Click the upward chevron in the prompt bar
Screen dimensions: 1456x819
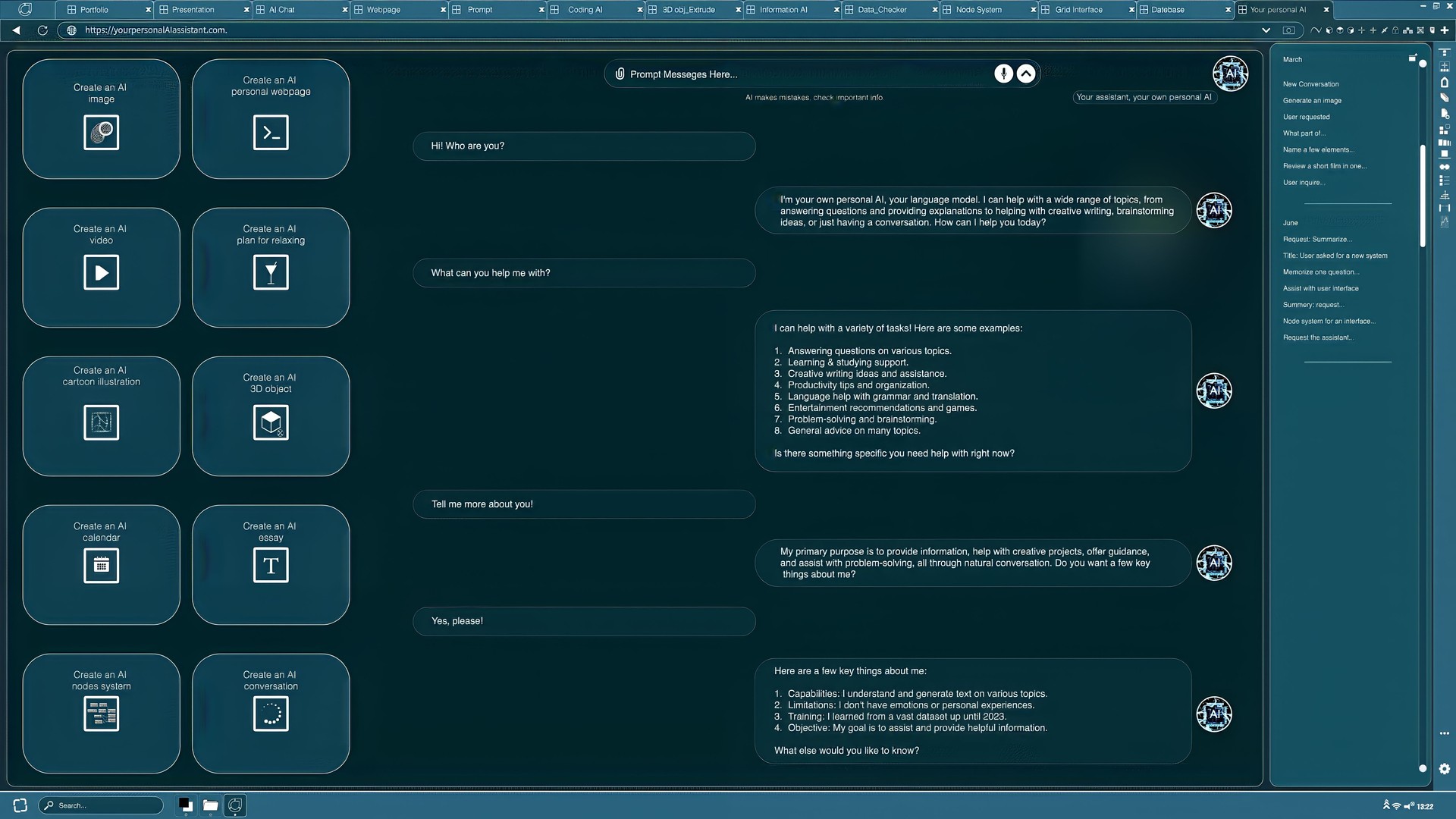[x=1025, y=74]
